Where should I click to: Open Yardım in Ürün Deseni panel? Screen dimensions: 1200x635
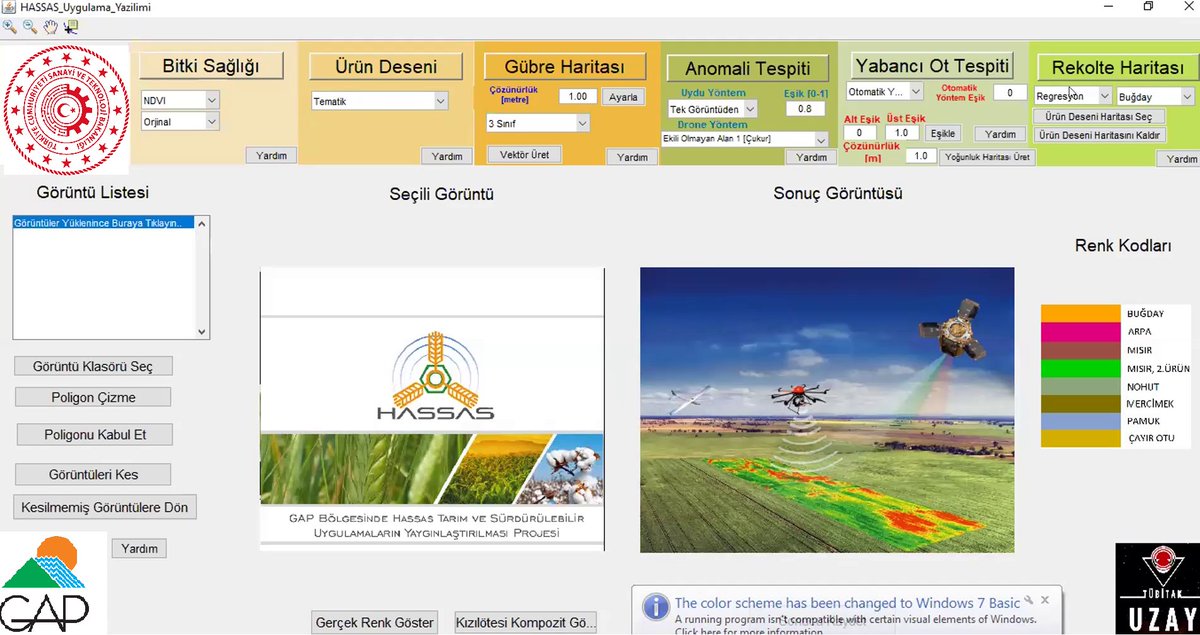446,156
